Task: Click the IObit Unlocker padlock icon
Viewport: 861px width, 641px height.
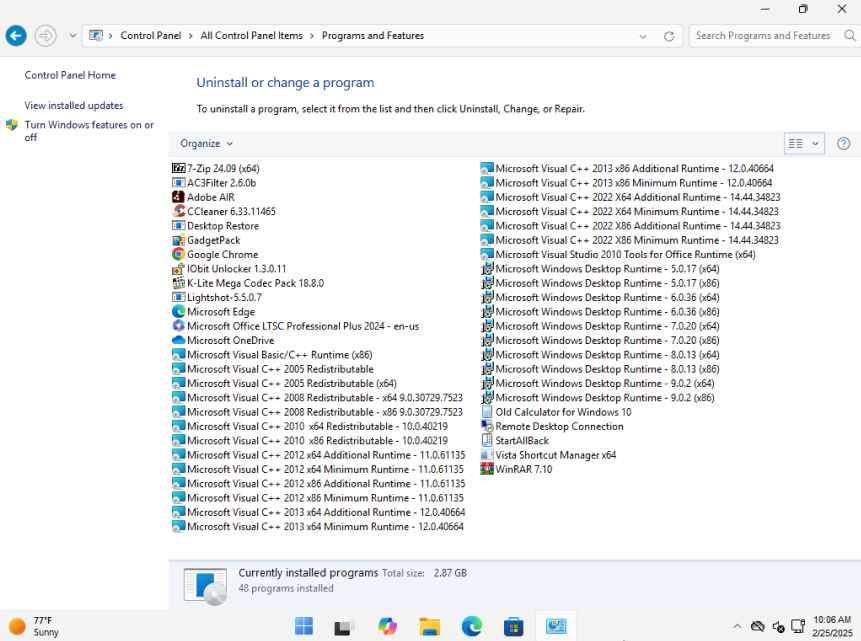Action: coord(178,269)
